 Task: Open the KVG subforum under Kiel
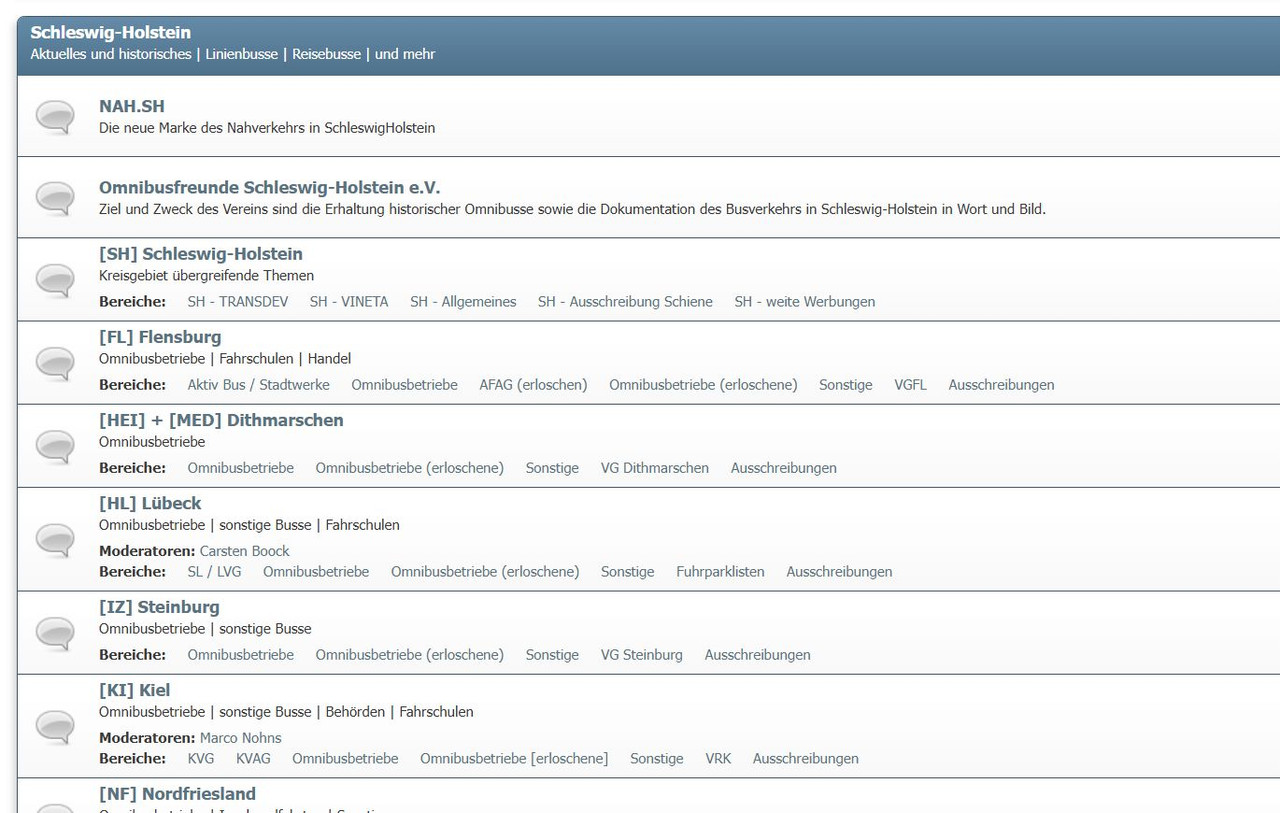pyautogui.click(x=201, y=758)
